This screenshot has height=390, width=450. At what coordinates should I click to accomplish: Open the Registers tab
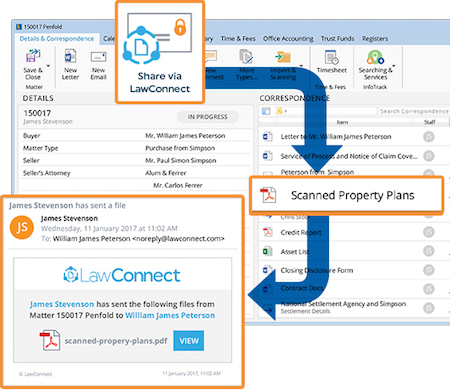[x=375, y=39]
